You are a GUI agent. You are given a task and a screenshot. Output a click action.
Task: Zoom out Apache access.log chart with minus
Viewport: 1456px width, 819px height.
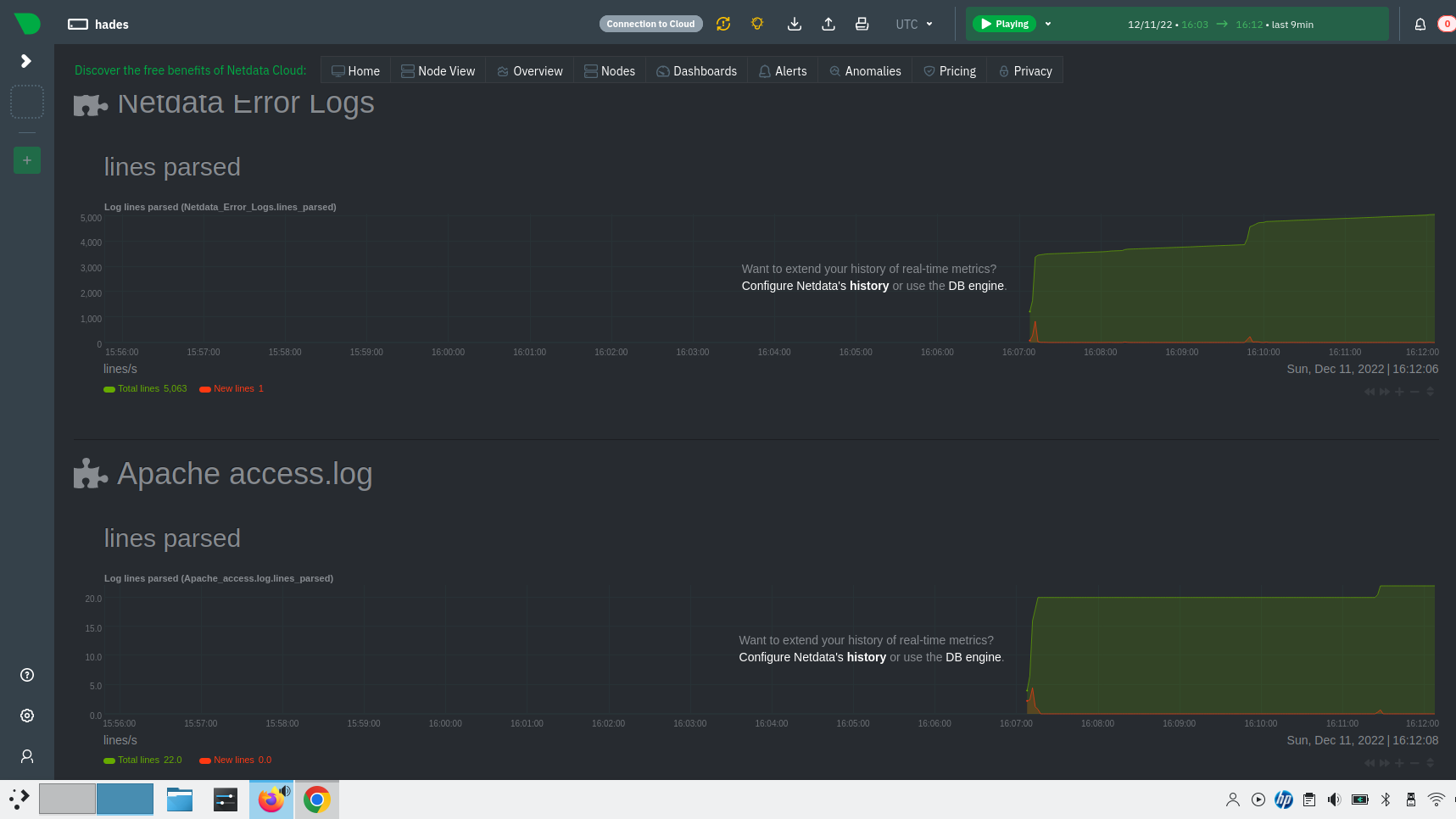[1414, 763]
